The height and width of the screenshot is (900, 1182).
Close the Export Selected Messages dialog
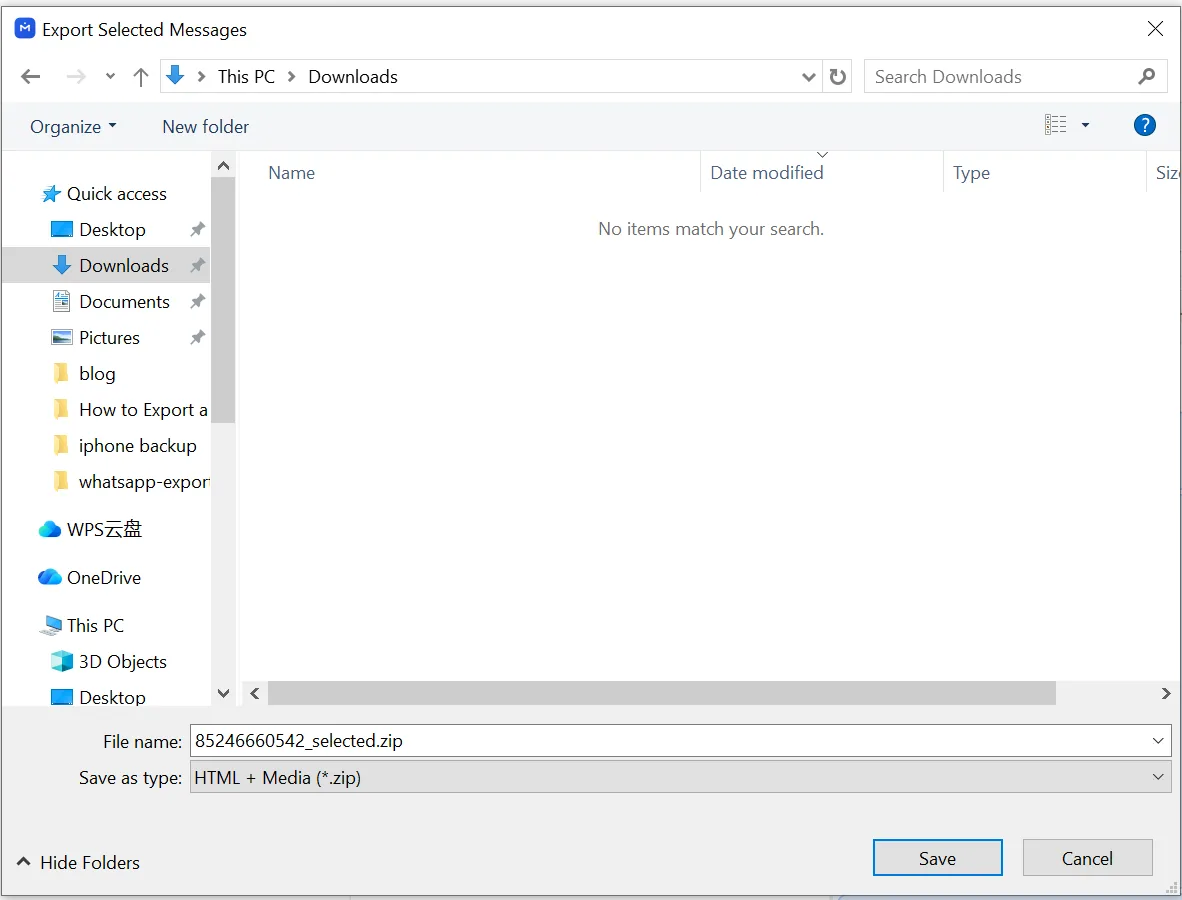pos(1155,29)
